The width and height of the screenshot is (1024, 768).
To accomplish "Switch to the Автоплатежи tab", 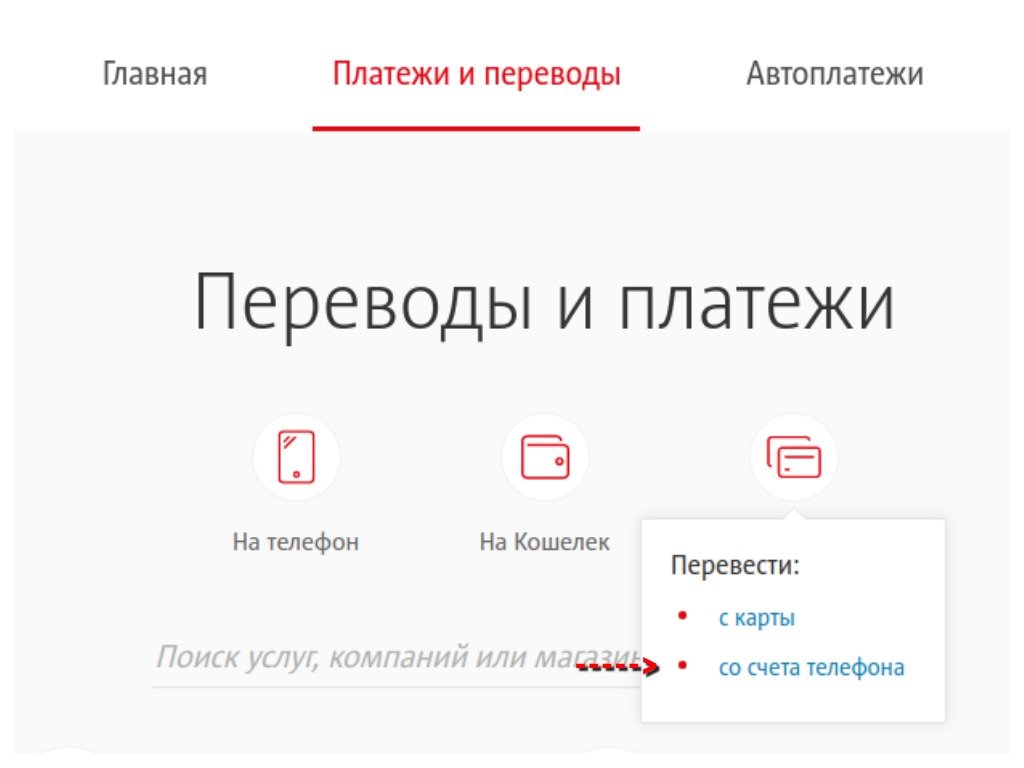I will point(835,74).
